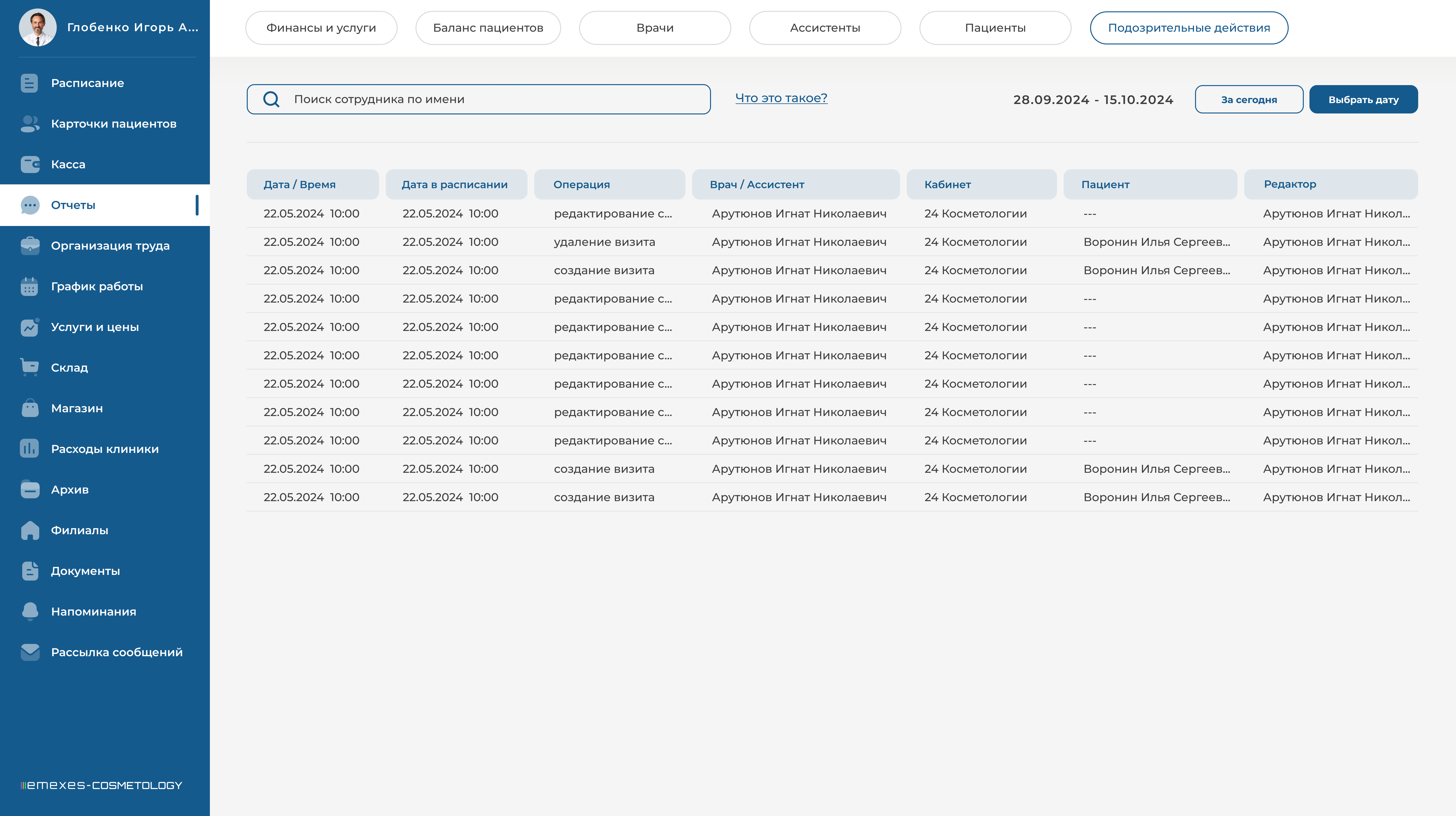Click the search magnifier icon

271,100
